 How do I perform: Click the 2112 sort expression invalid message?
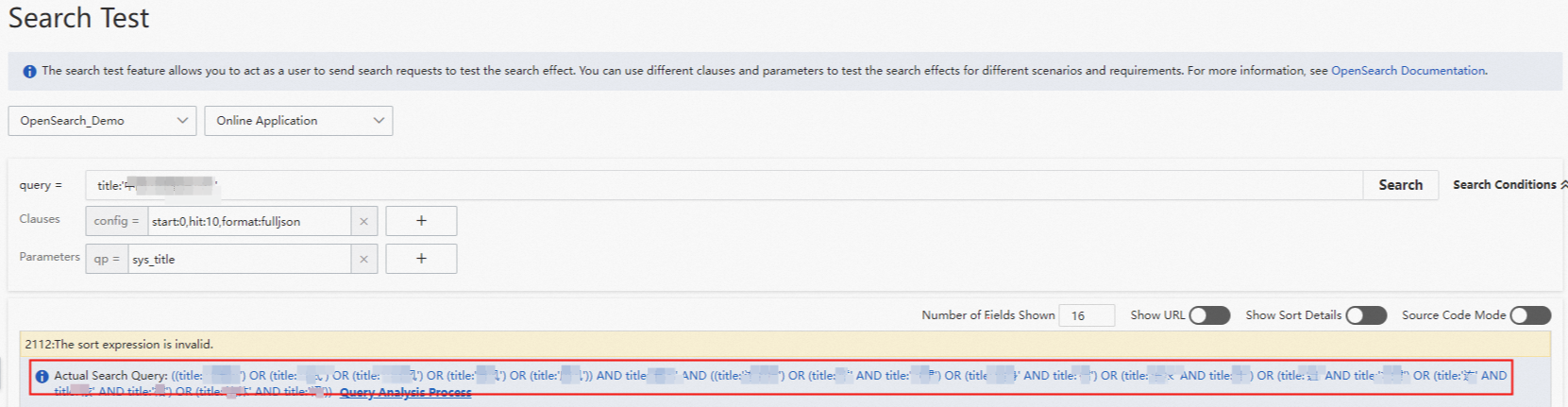point(119,344)
